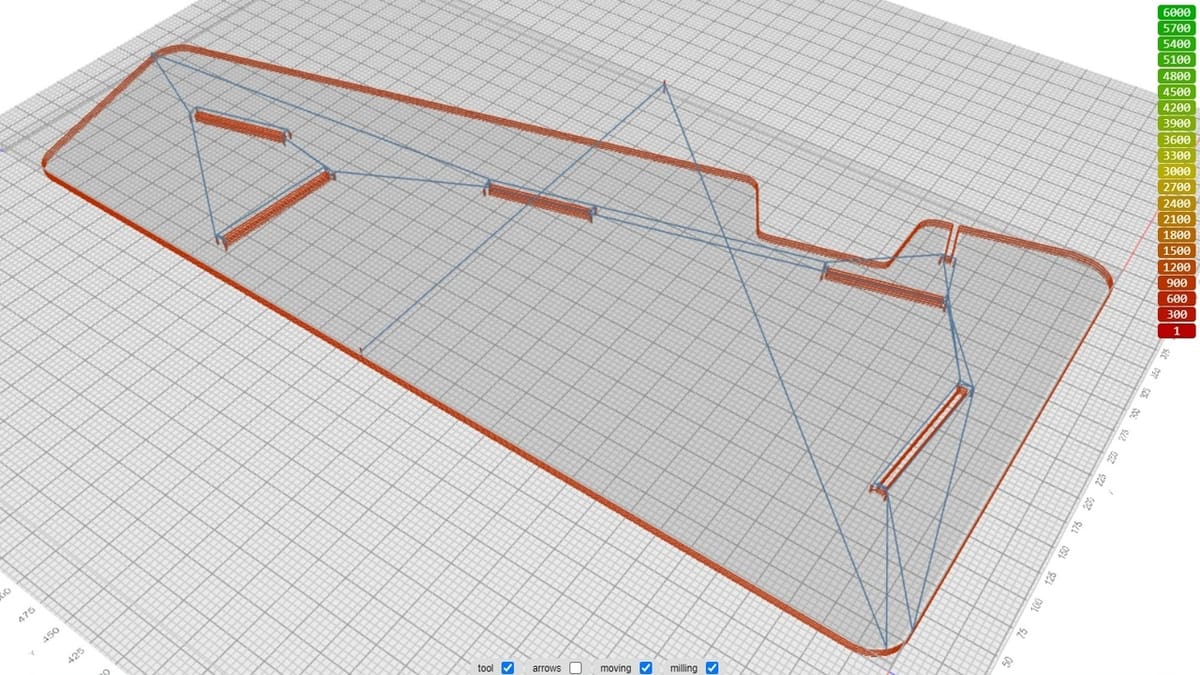Select the 2400 legend color box

[x=1176, y=203]
